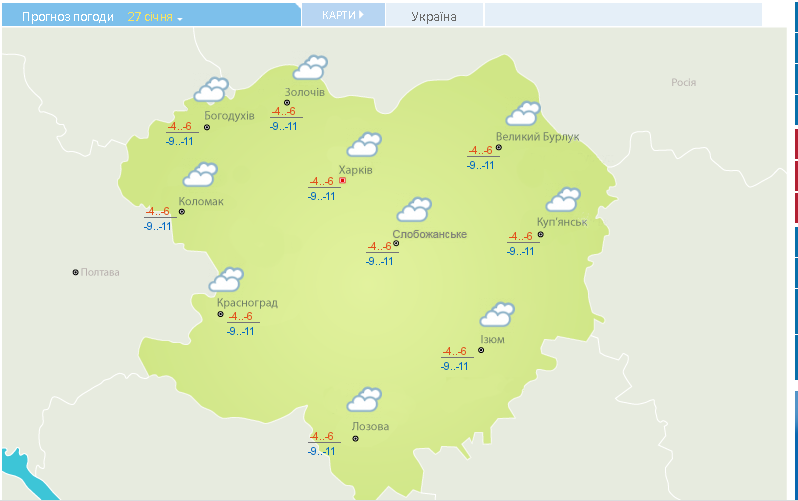Click Богодухів day temperature -4..-6
The image size is (798, 501).
(x=180, y=126)
